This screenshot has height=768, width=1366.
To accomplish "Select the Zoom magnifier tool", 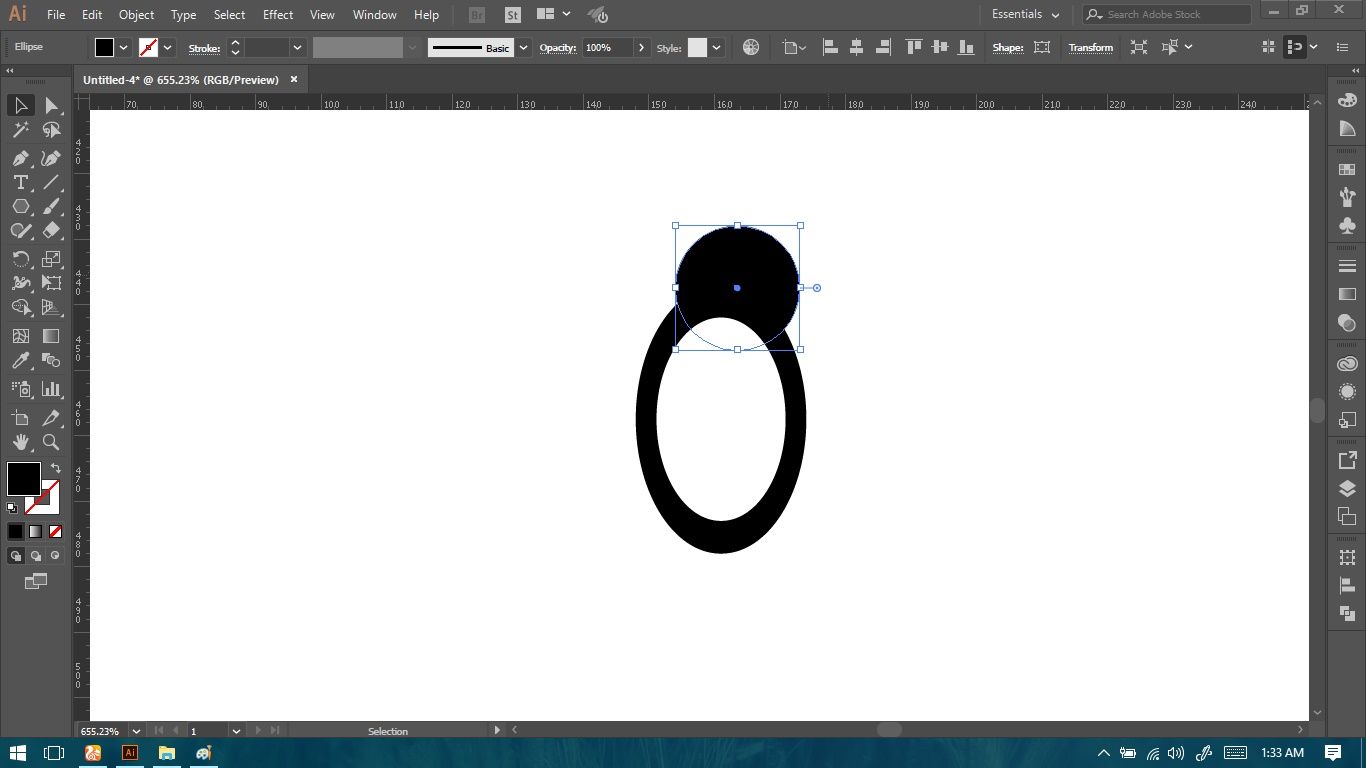I will tap(51, 442).
